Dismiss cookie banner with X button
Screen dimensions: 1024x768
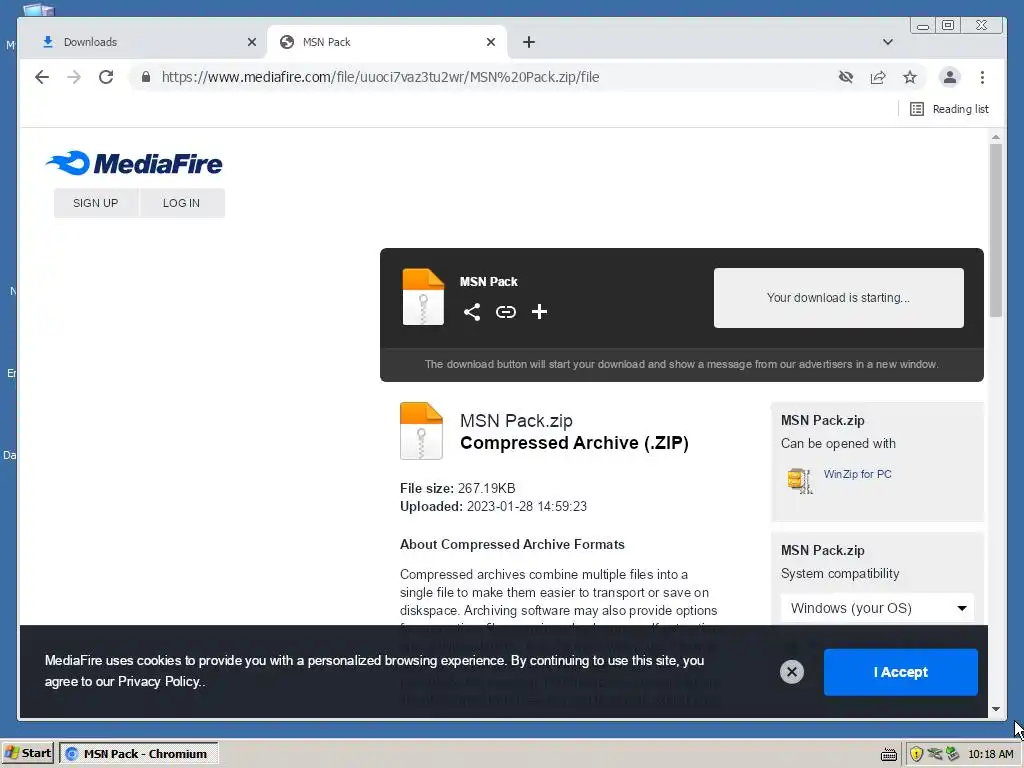coord(792,672)
